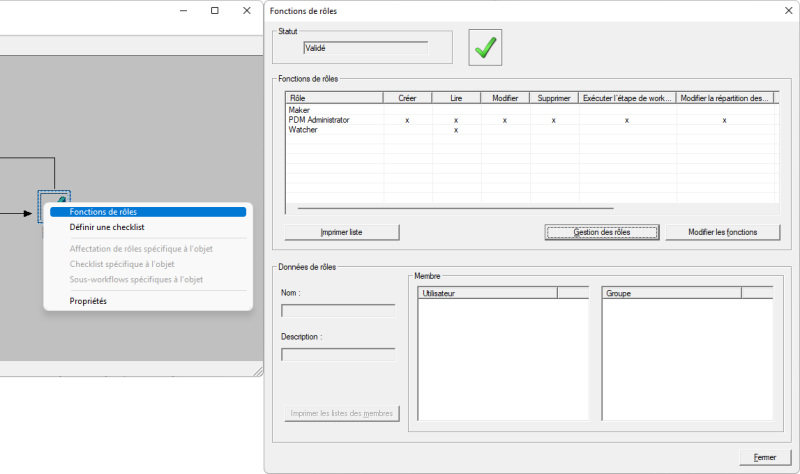Click the Lire column header
Image resolution: width=800 pixels, height=474 pixels.
click(x=456, y=98)
